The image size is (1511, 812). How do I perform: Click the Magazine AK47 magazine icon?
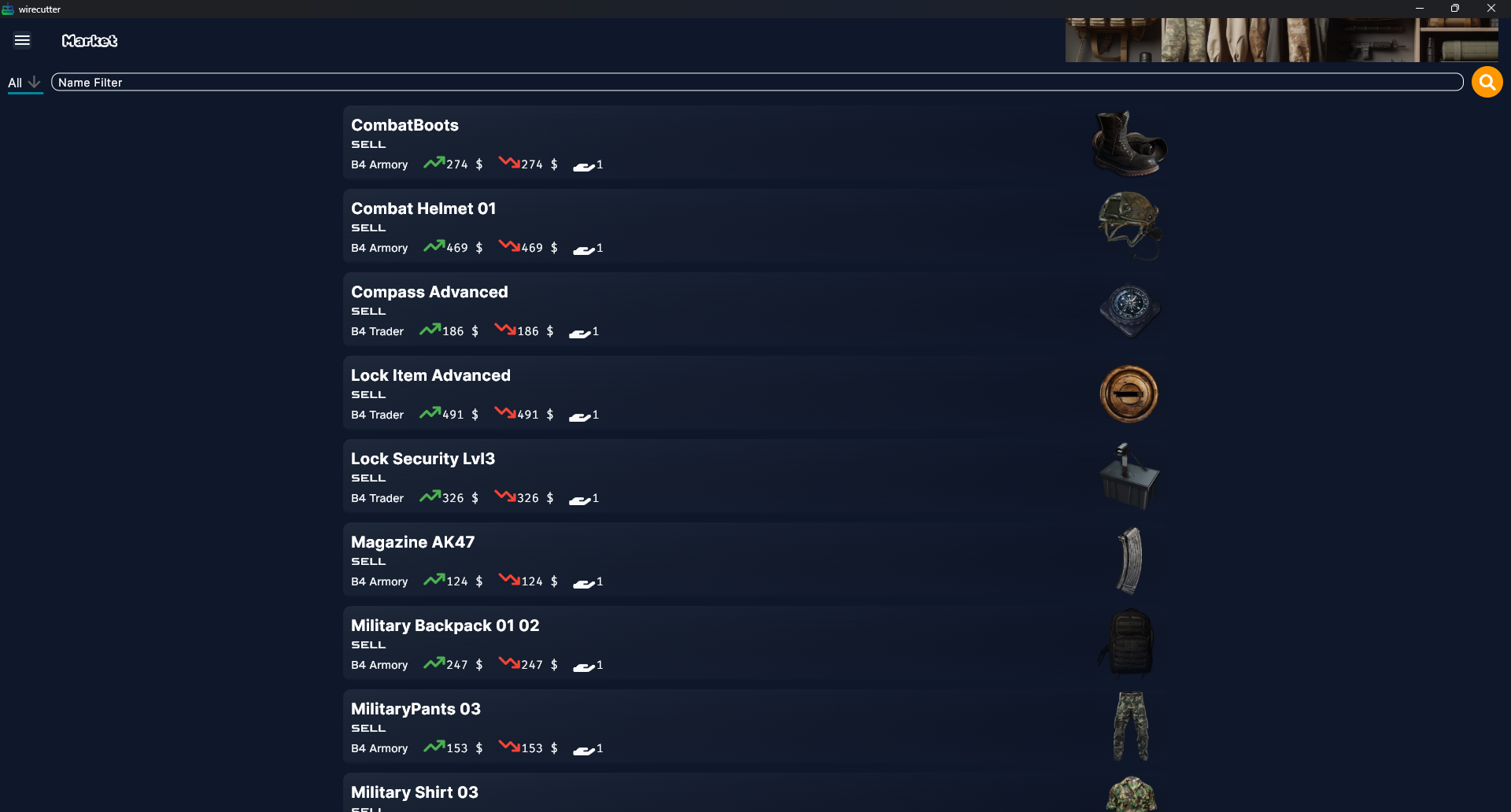(x=1129, y=560)
